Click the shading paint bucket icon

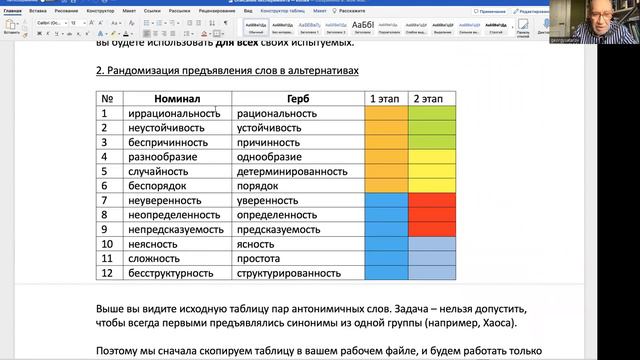pyautogui.click(x=204, y=33)
